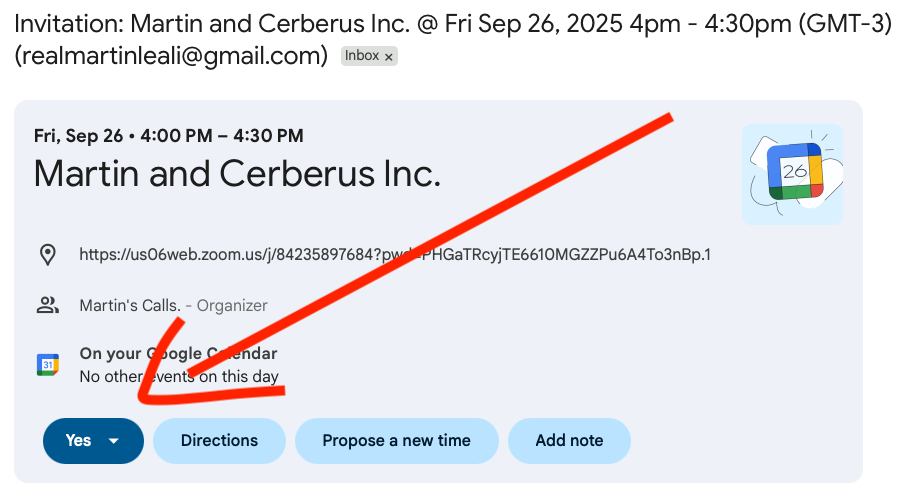Click the realmartinleali@gmail.com address in subject
The height and width of the screenshot is (497, 902).
171,57
